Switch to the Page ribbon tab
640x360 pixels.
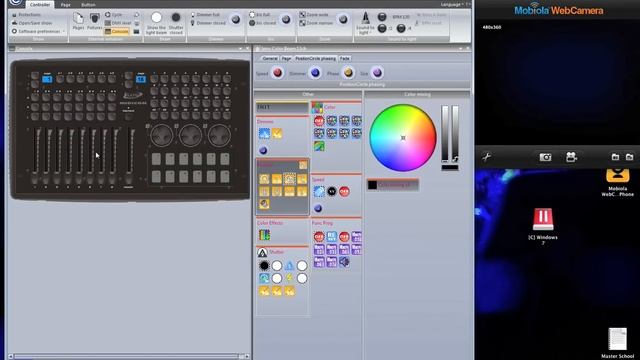[x=65, y=4]
